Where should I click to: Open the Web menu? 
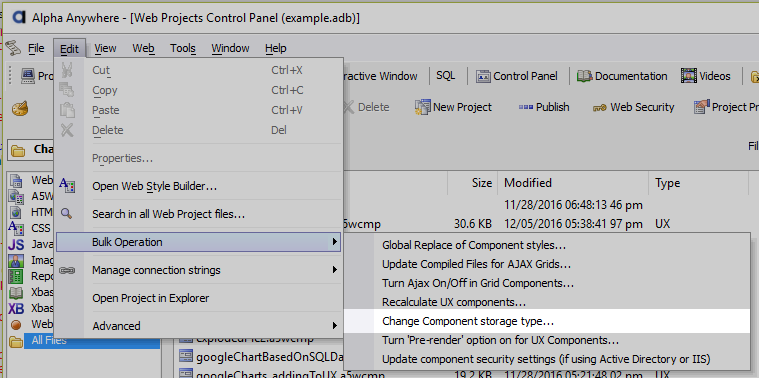pyautogui.click(x=143, y=48)
